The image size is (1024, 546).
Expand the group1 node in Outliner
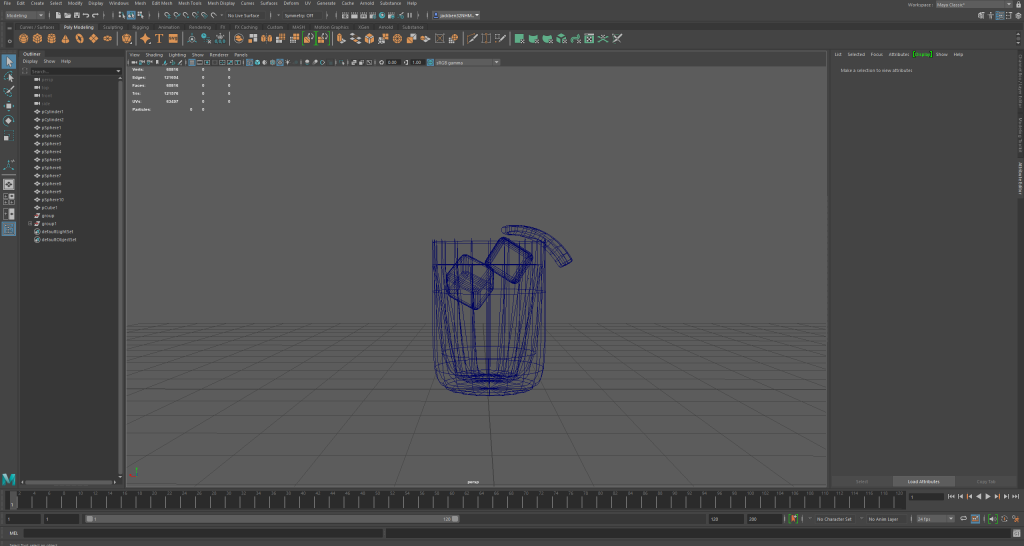point(30,223)
